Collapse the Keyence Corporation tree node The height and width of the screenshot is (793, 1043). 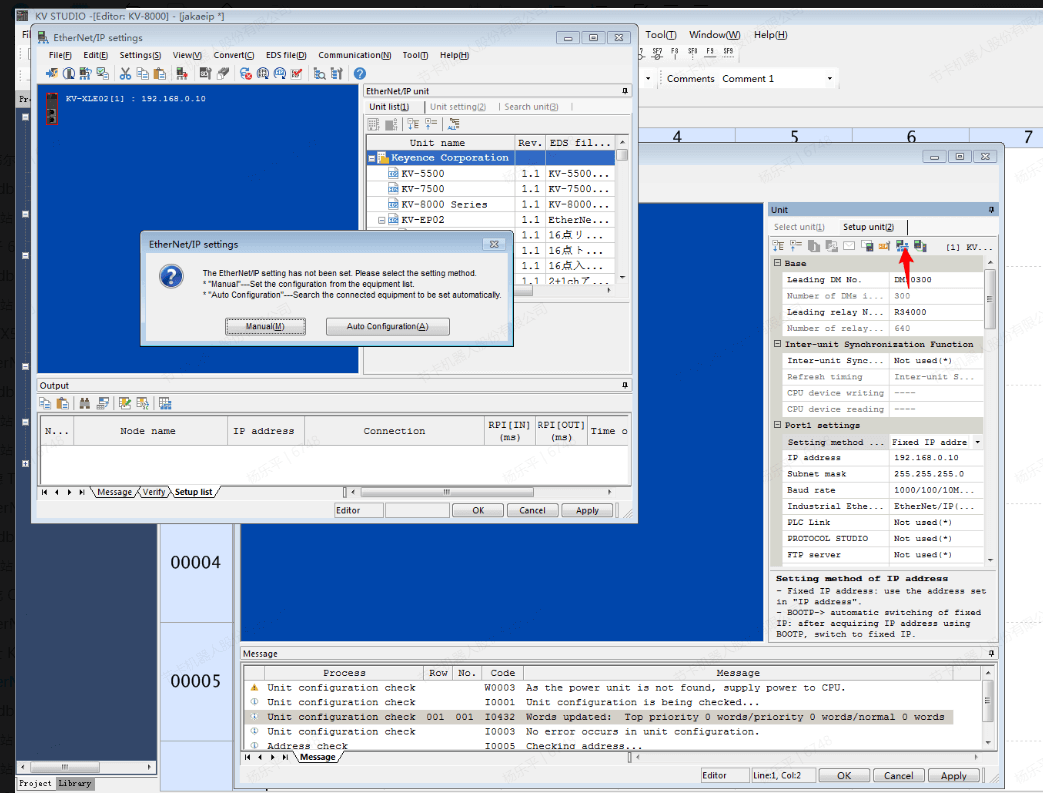372,158
